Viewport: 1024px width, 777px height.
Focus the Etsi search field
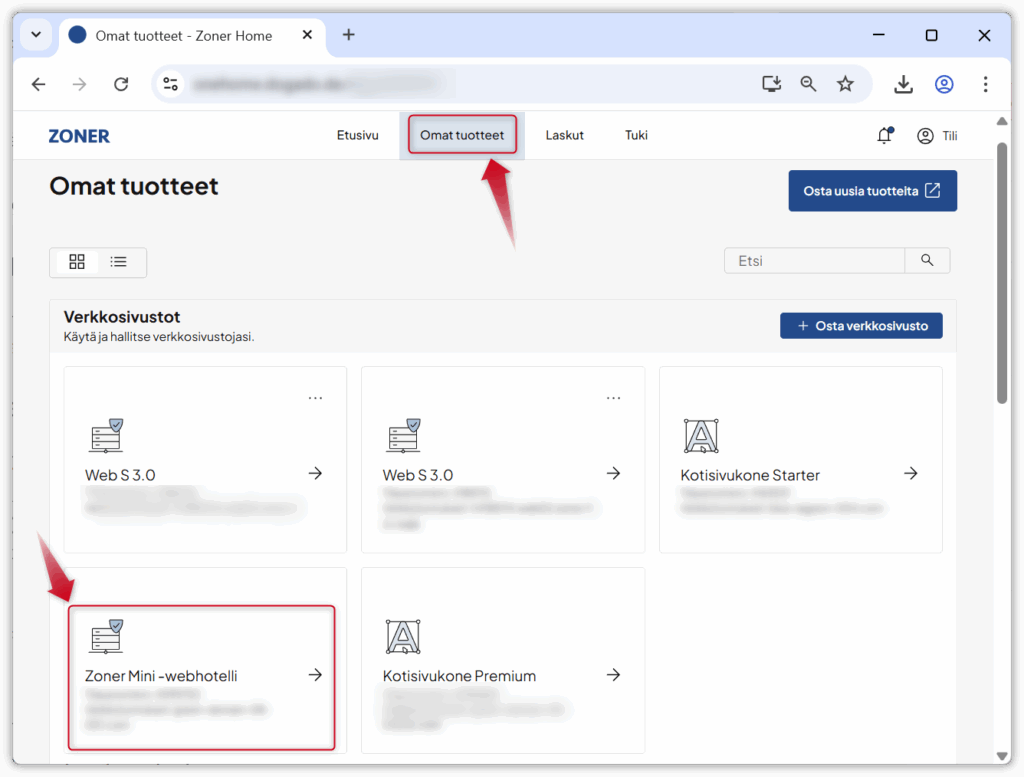[814, 261]
